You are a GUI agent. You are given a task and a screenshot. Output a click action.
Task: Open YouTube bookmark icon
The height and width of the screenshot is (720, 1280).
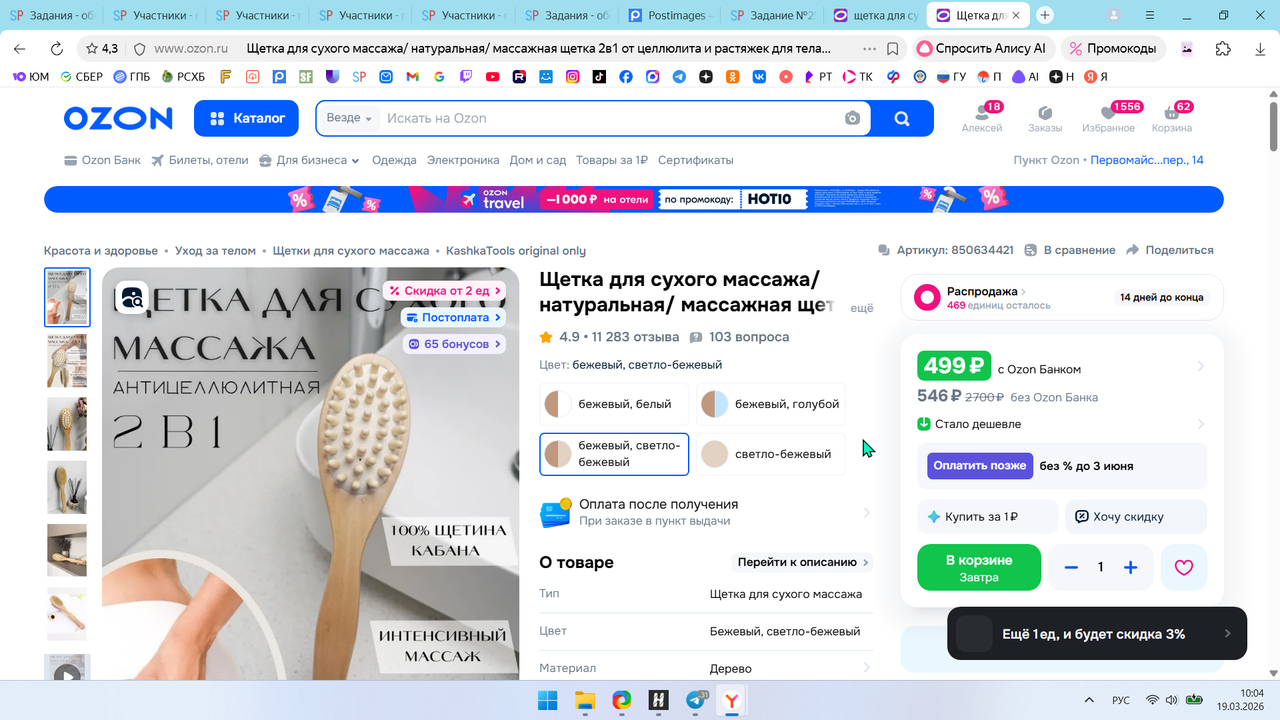pyautogui.click(x=493, y=77)
